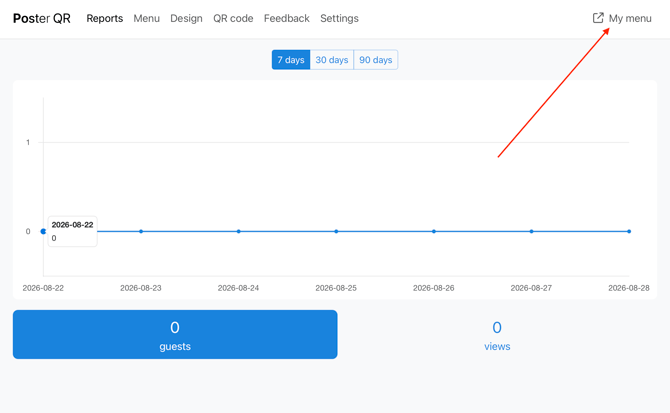
Task: Click the chart point for 2026-08-24
Action: point(238,231)
